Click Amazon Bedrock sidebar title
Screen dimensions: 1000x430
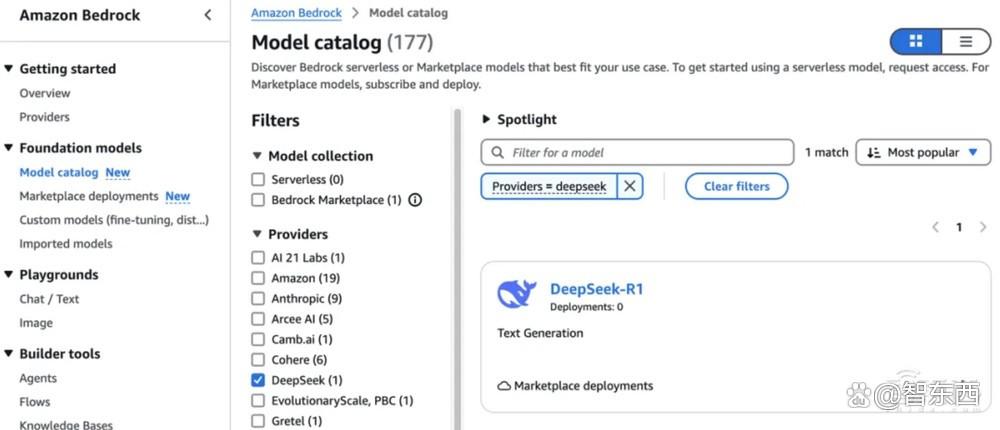[80, 15]
